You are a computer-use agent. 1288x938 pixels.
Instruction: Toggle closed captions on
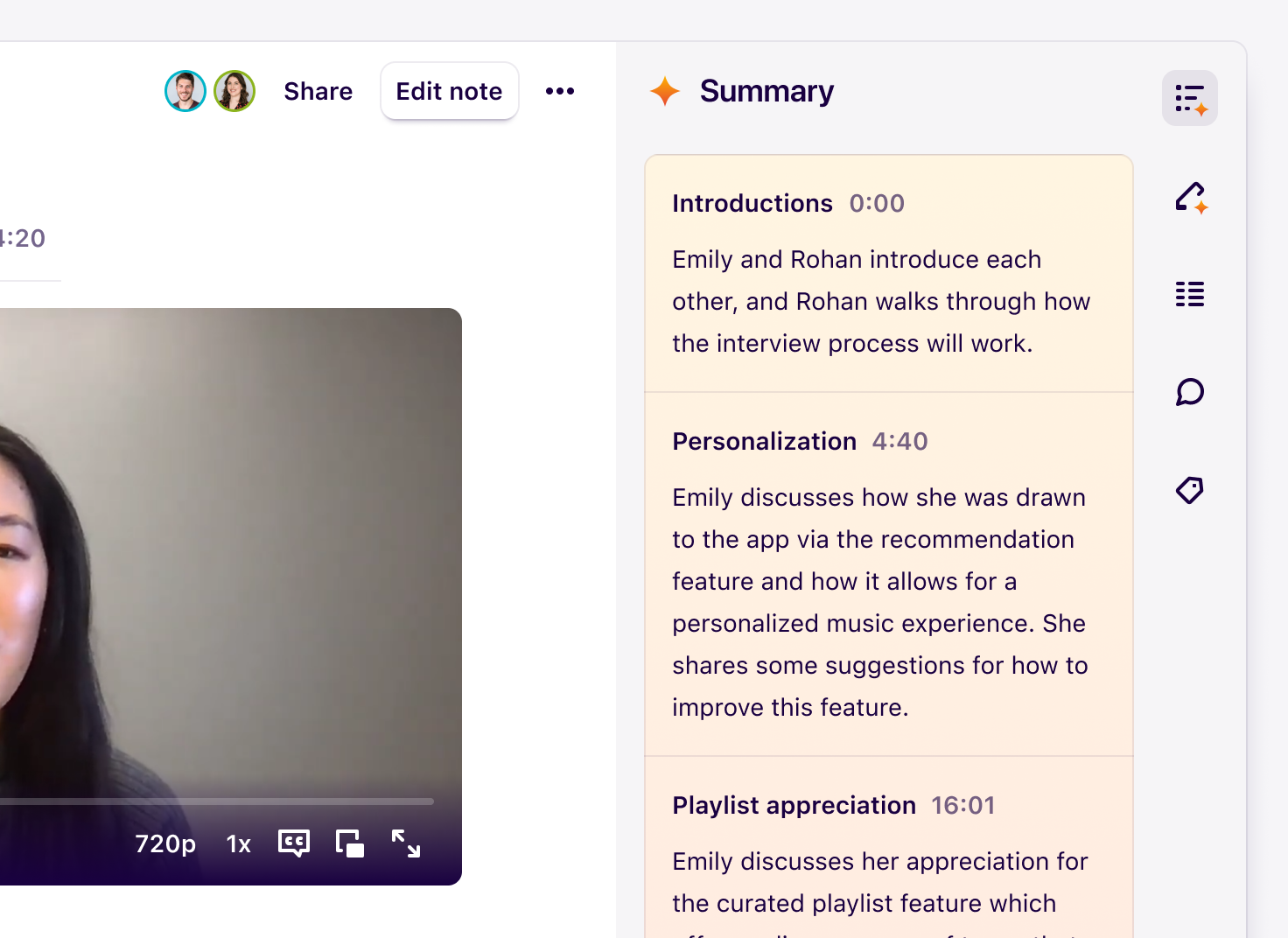293,843
